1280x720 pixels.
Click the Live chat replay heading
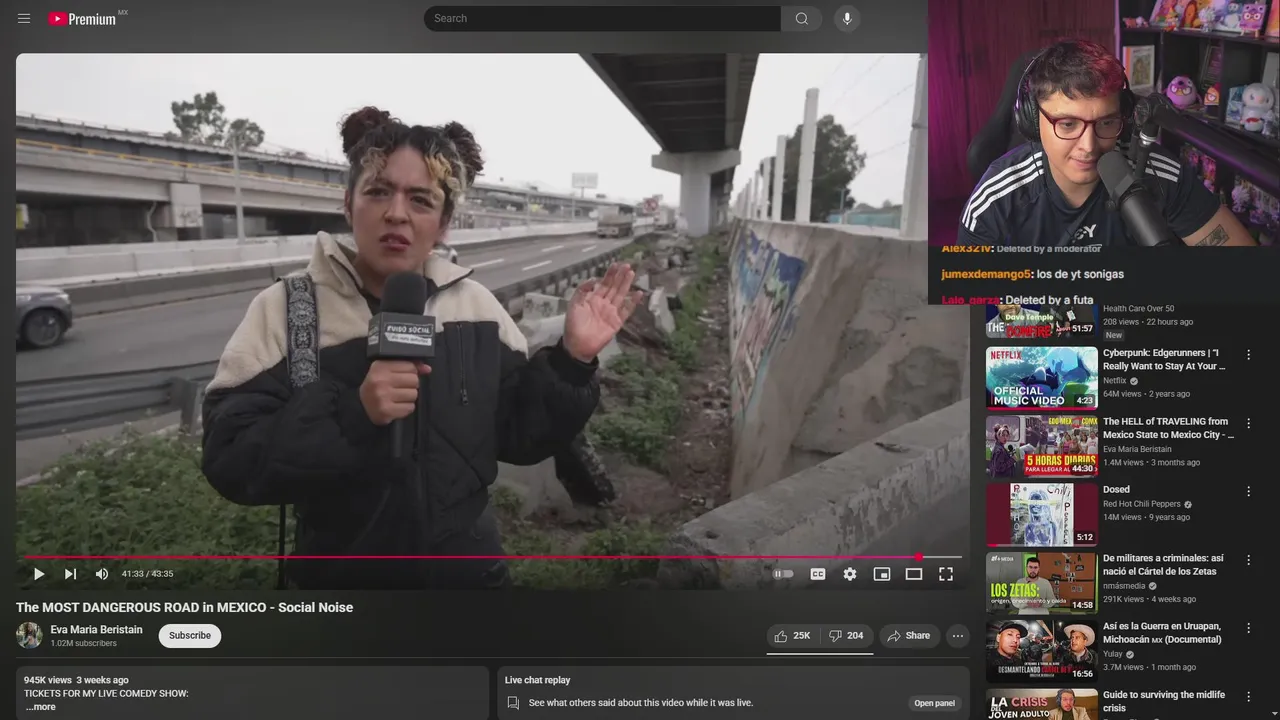(x=538, y=680)
